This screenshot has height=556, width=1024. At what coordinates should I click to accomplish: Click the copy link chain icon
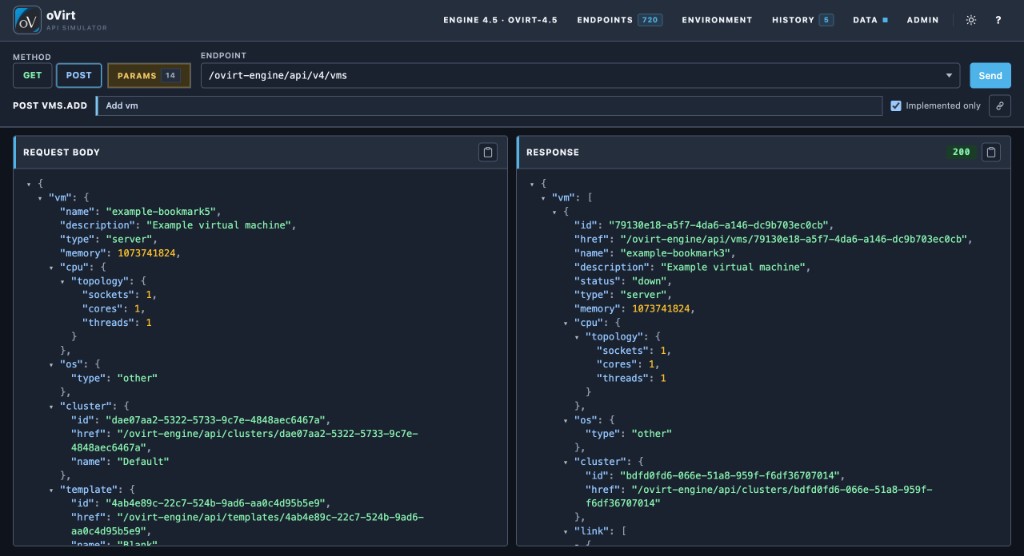(1000, 106)
